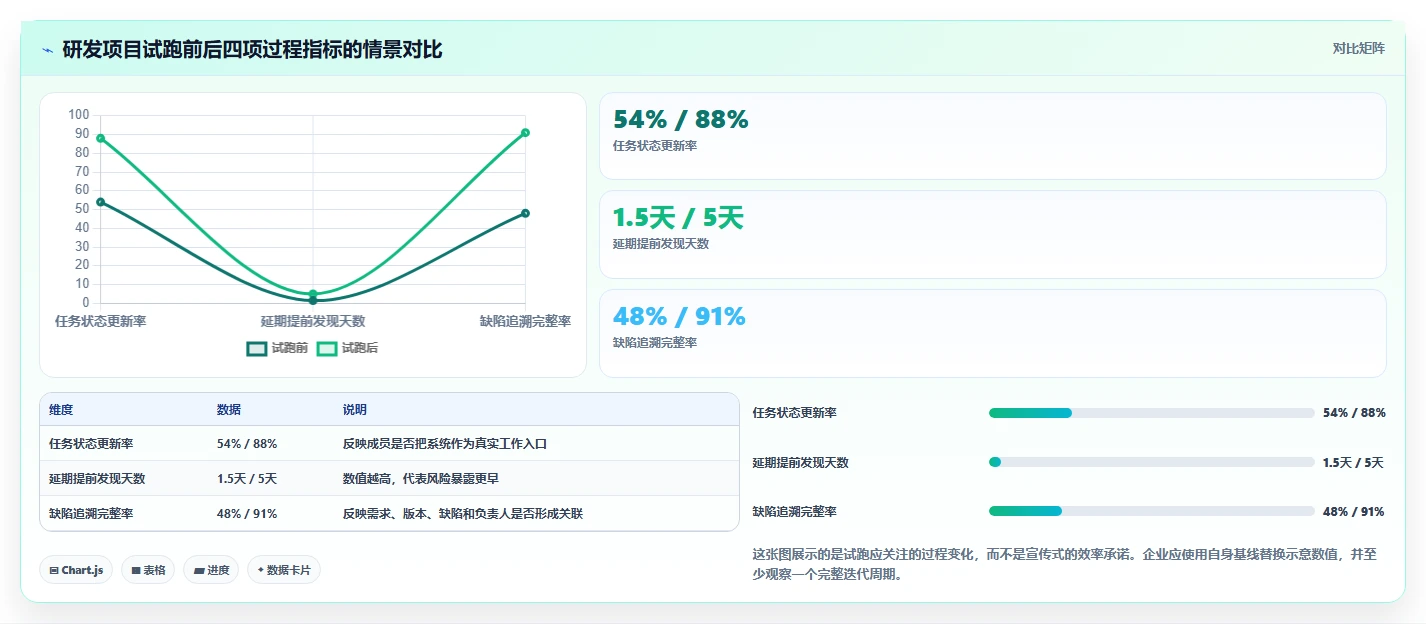Select the 54% / 88% data card
This screenshot has height=624, width=1426.
(992, 136)
